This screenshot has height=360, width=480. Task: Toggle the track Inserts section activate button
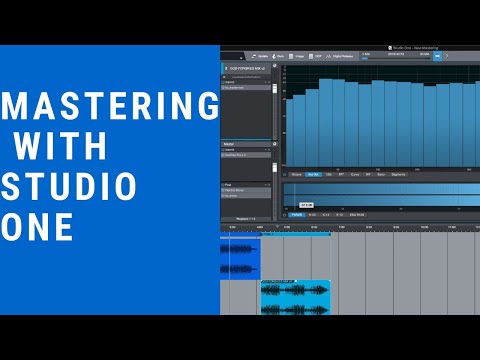click(223, 82)
